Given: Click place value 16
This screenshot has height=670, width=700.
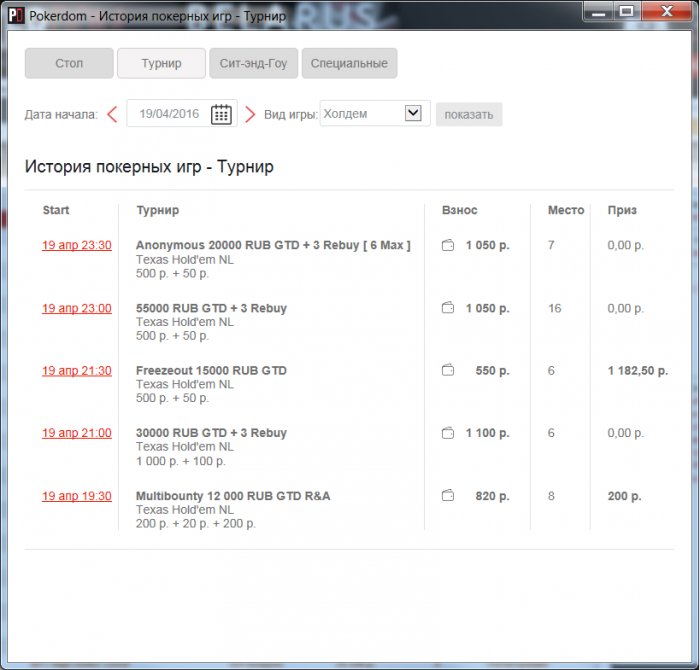Looking at the screenshot, I should point(554,308).
